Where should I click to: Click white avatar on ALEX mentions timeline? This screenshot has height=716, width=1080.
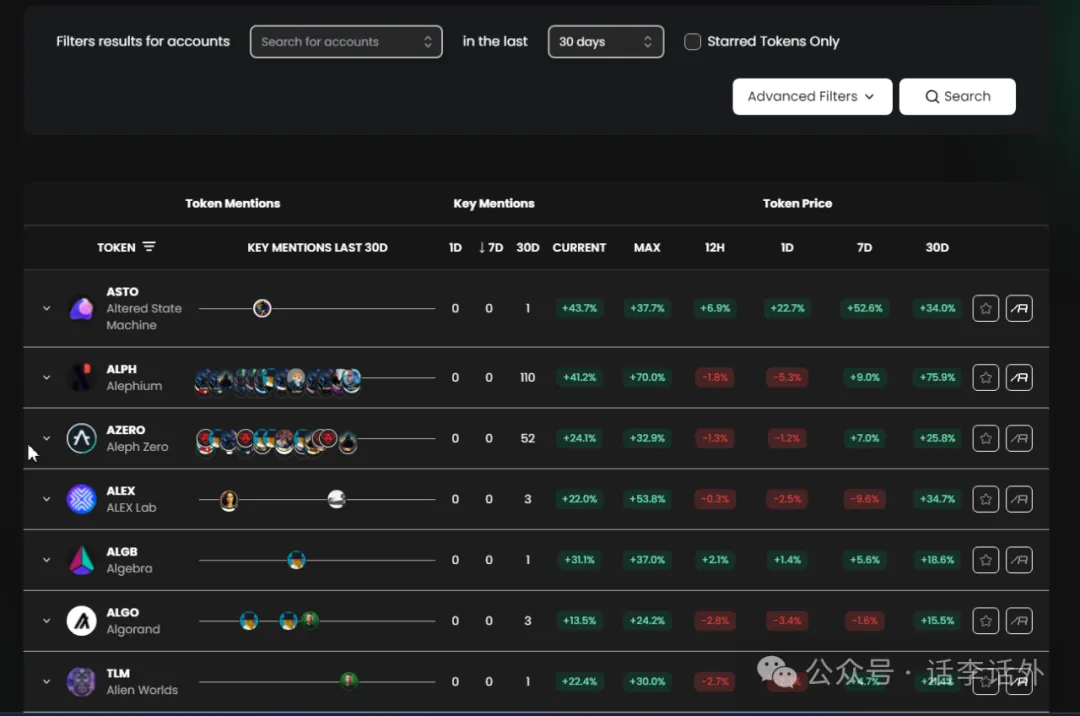[336, 499]
